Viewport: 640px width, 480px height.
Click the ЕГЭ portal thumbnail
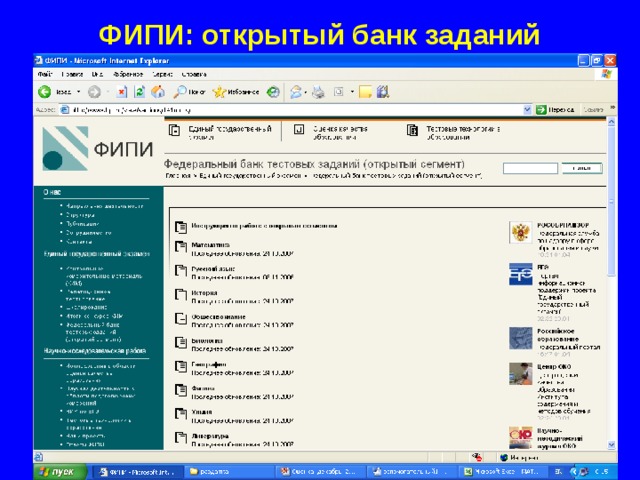(x=520, y=274)
